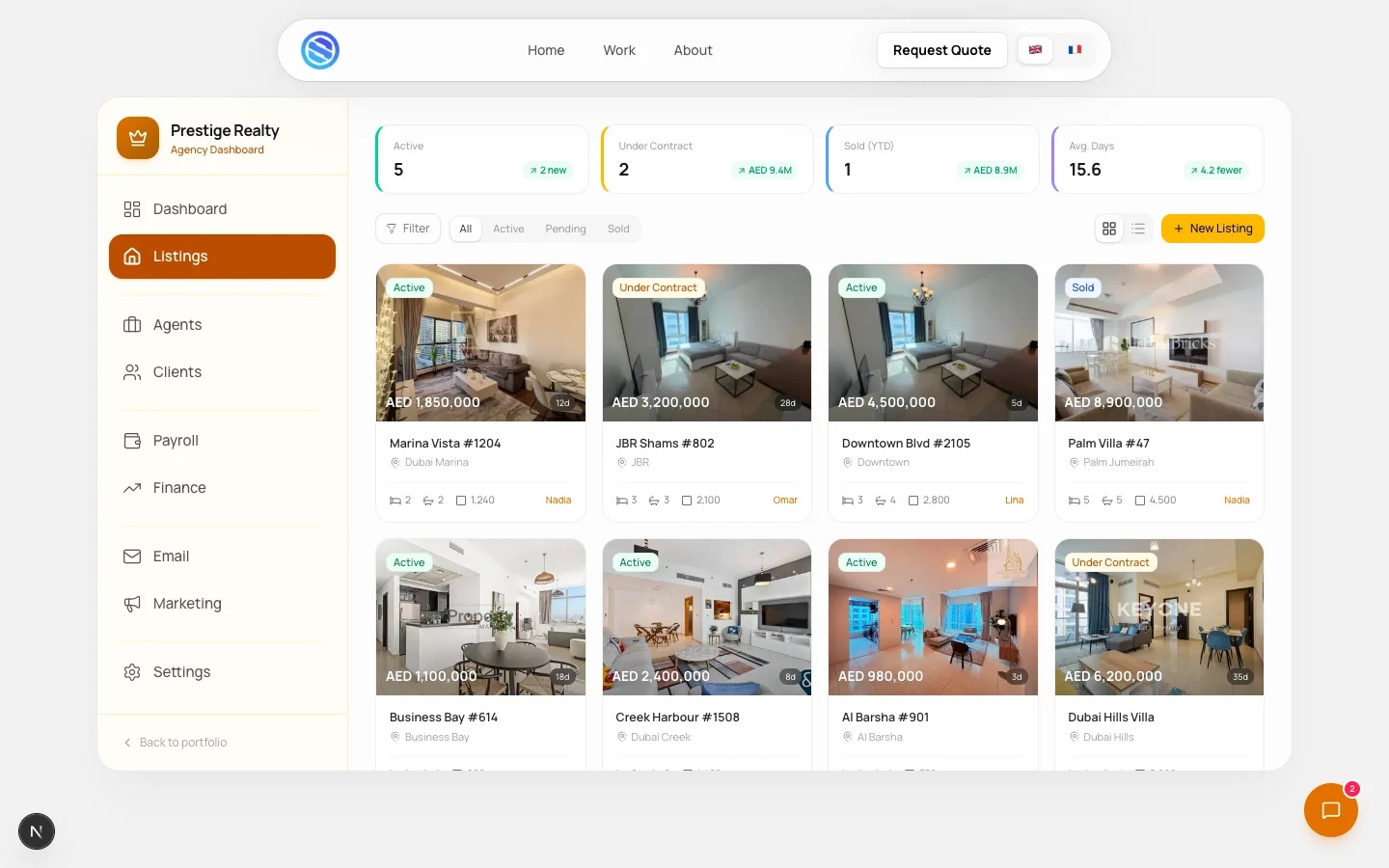Open Settings from the sidebar
Screen dimensions: 1389x868
click(181, 672)
